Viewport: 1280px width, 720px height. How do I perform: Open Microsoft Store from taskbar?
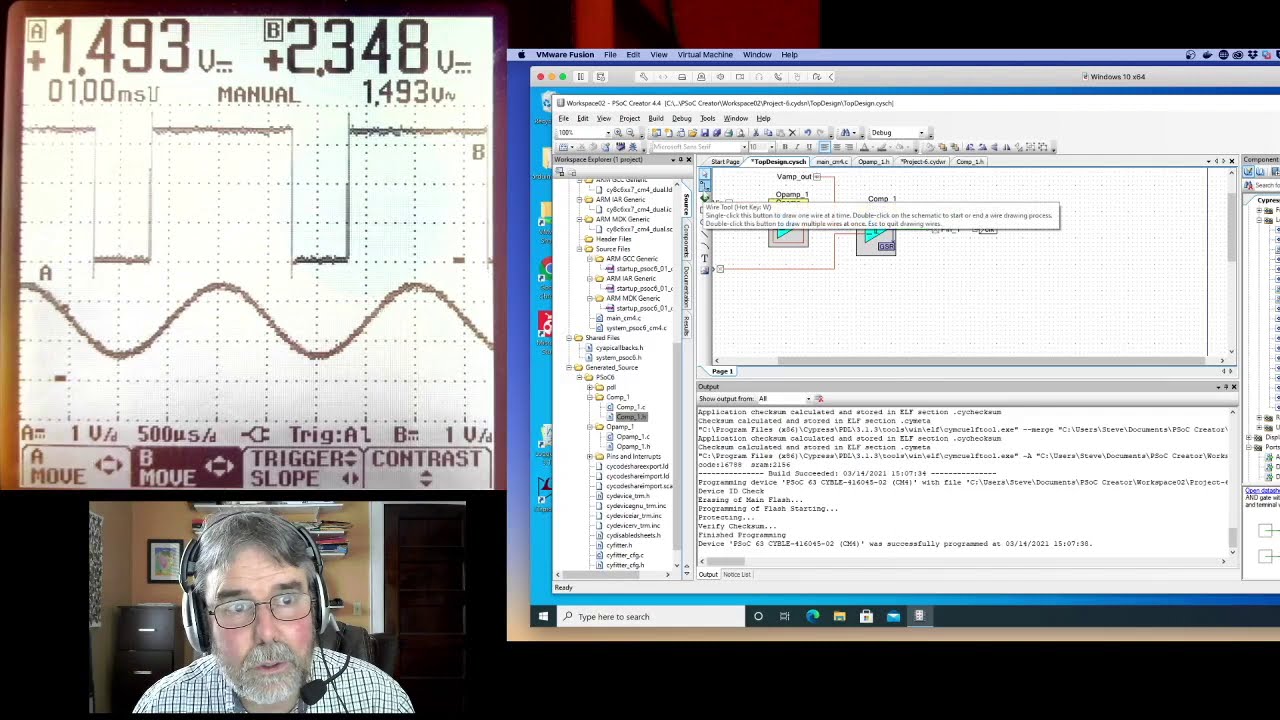tap(866, 616)
